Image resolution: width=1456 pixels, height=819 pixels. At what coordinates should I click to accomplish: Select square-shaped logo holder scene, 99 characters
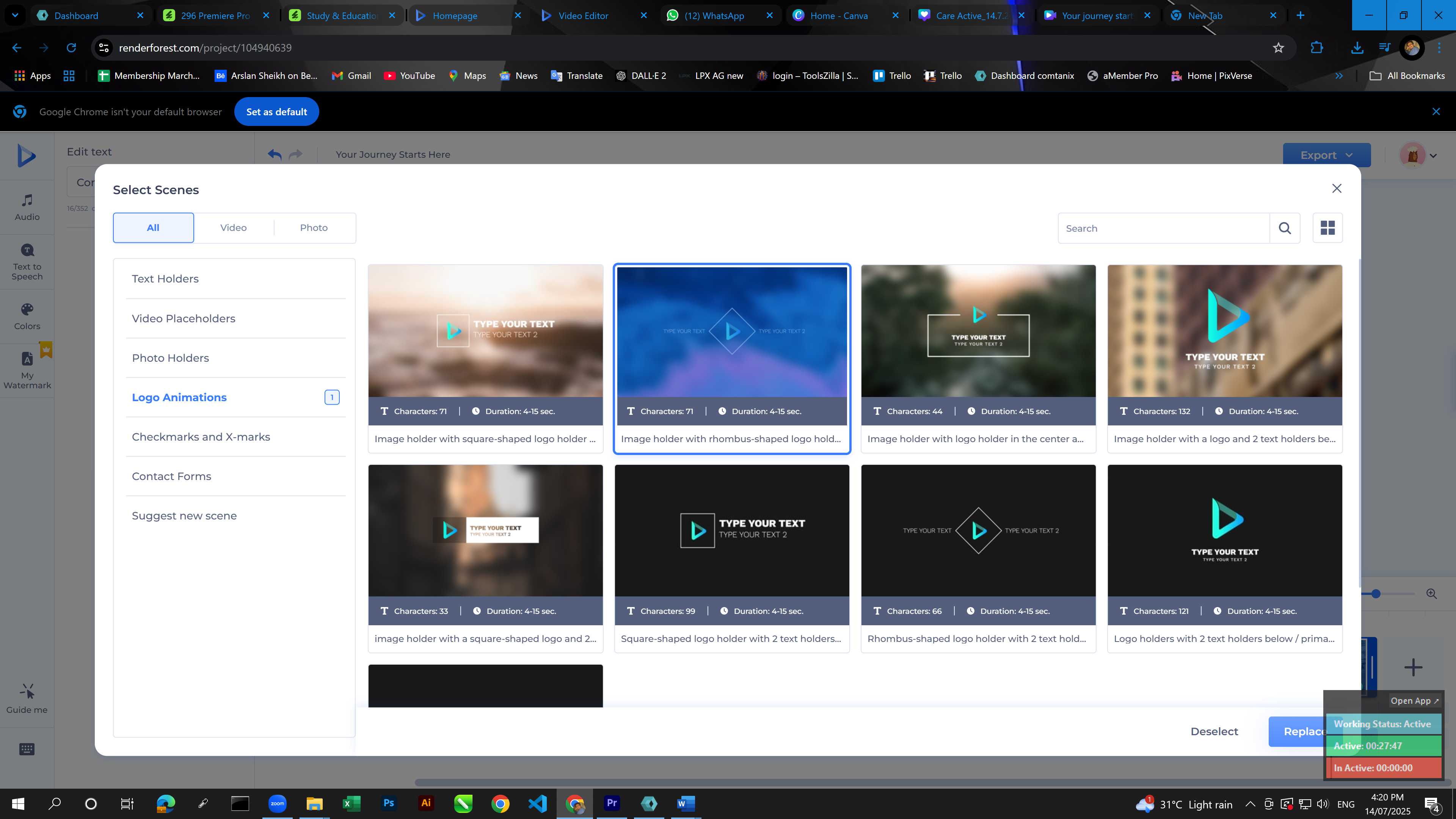click(x=732, y=559)
